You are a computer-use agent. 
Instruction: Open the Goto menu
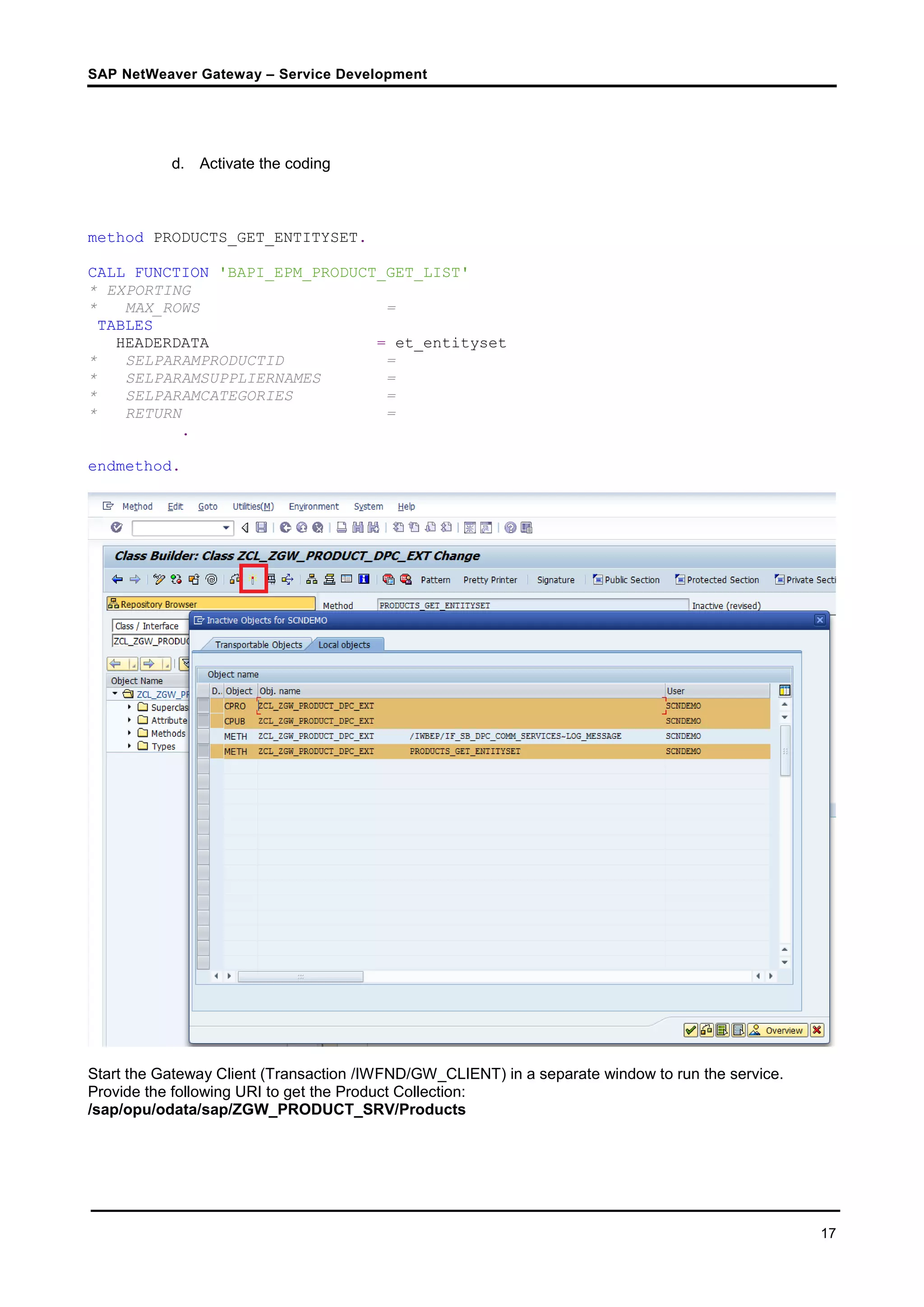[208, 507]
